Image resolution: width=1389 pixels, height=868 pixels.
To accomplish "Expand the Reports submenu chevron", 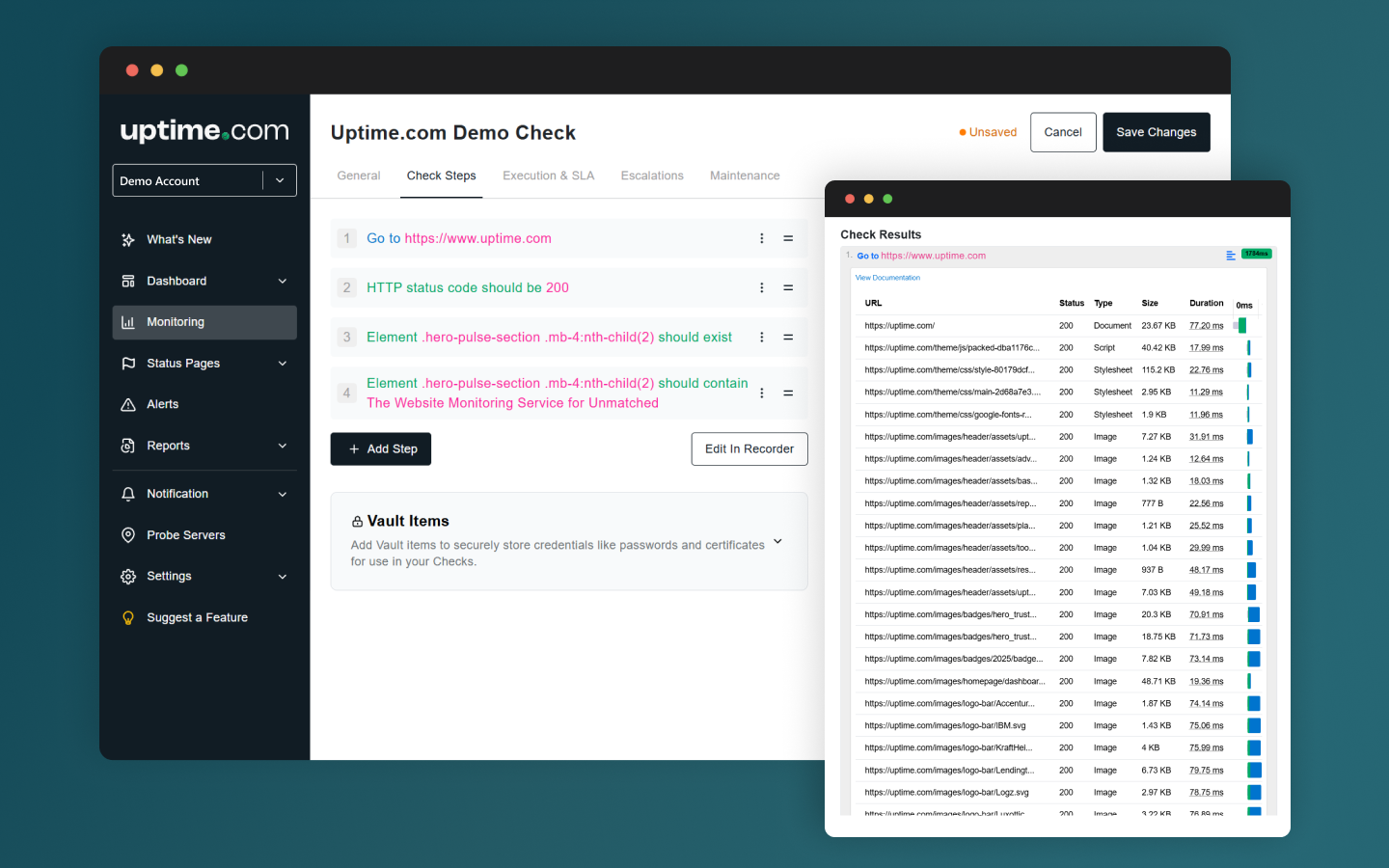I will coord(283,446).
